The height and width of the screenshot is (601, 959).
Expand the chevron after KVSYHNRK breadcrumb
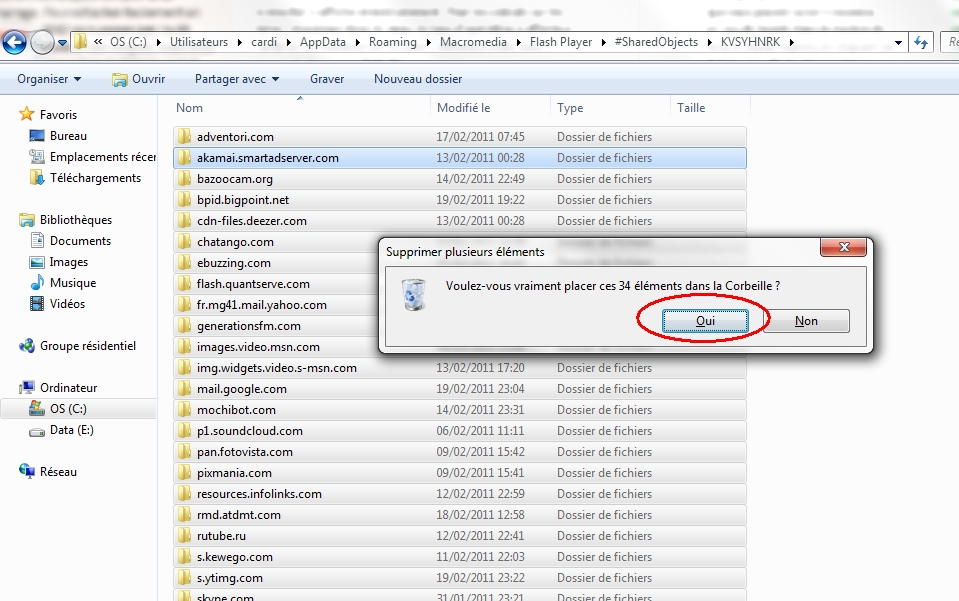click(x=792, y=42)
